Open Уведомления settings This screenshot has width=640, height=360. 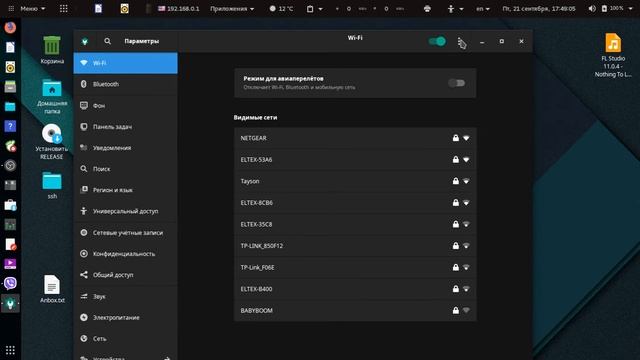point(126,148)
